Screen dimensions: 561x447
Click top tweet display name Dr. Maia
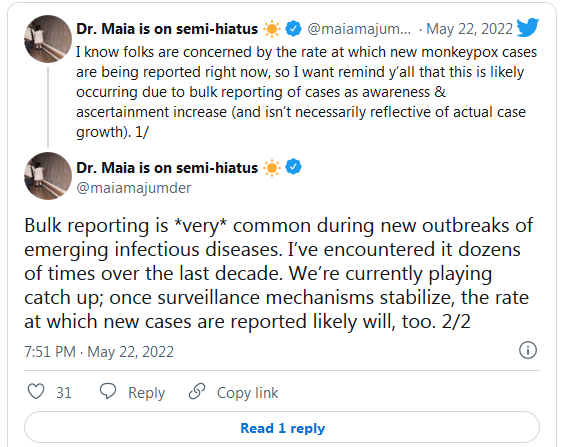(x=167, y=29)
